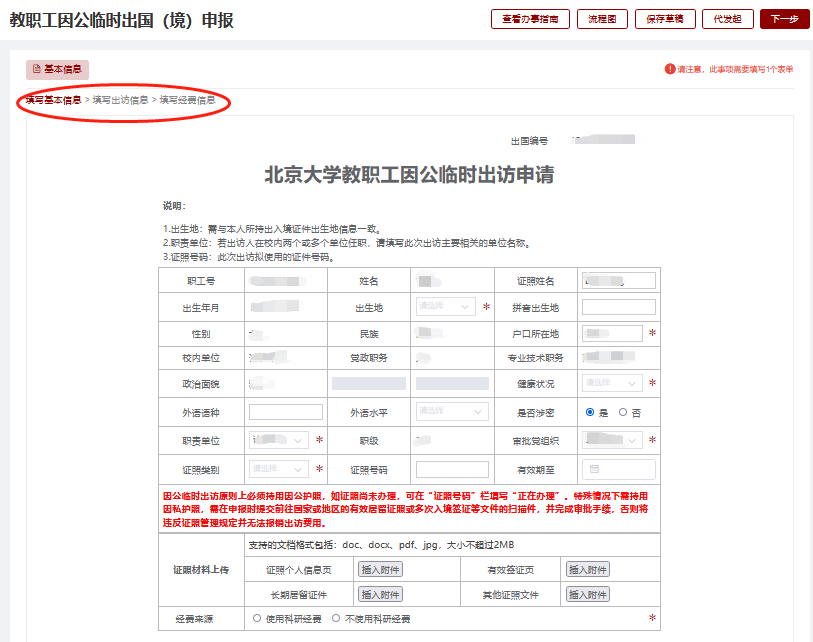Click 查看办事指南 button
The width and height of the screenshot is (813, 642).
click(530, 19)
